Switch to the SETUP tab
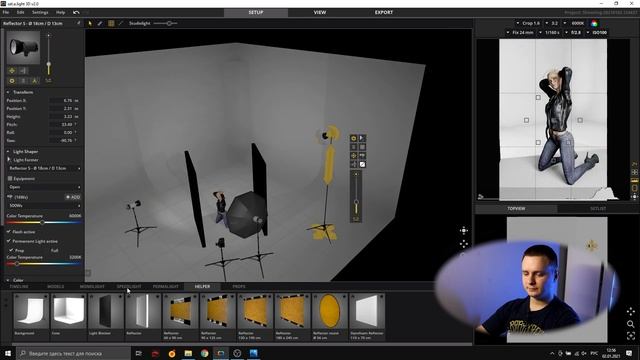This screenshot has height=360, width=640. tap(256, 12)
